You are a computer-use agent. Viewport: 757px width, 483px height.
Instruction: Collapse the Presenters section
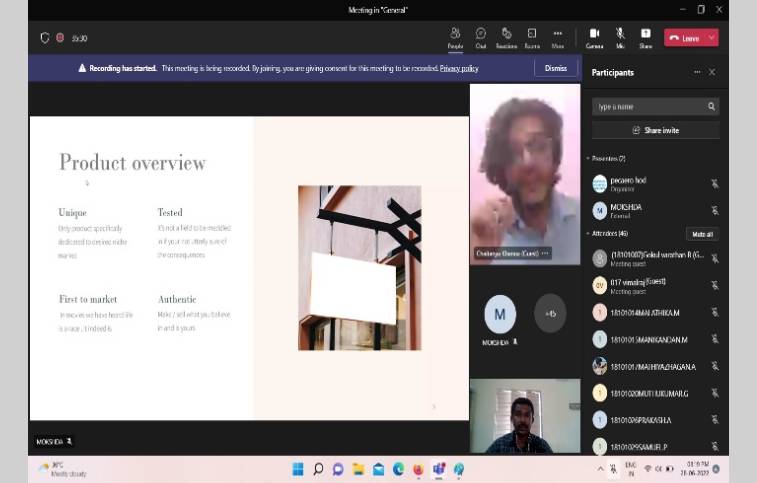588,158
